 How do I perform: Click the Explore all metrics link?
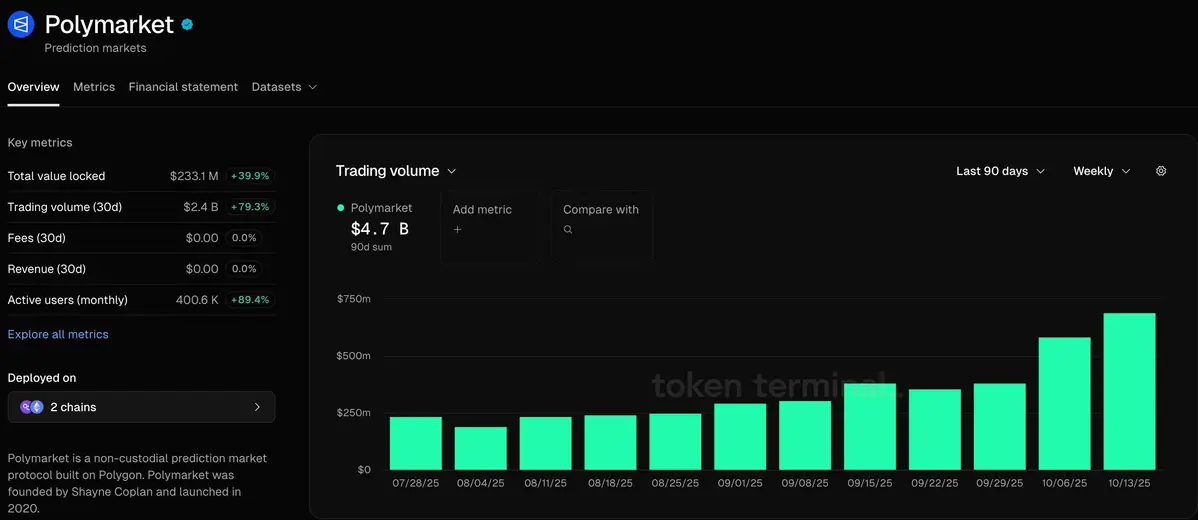click(x=58, y=334)
